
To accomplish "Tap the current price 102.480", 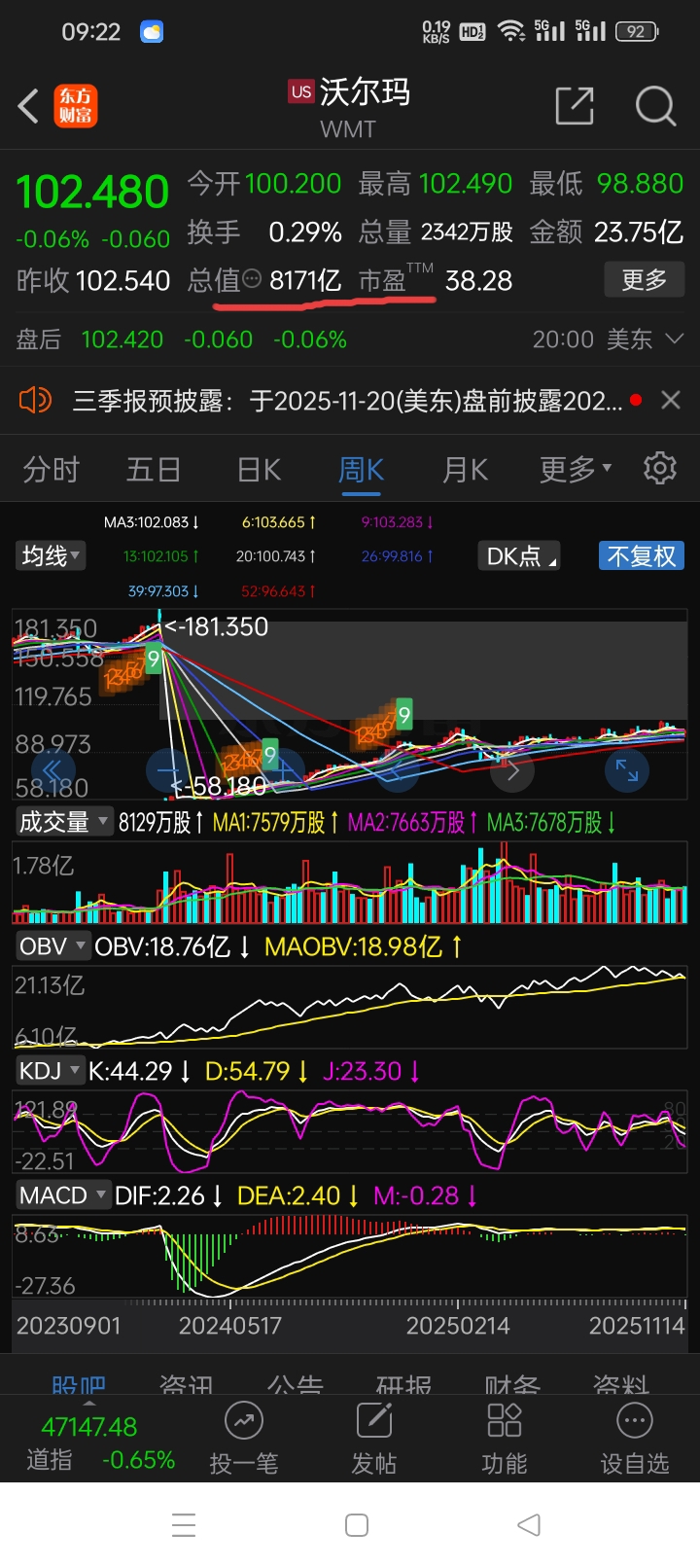I will tap(93, 192).
